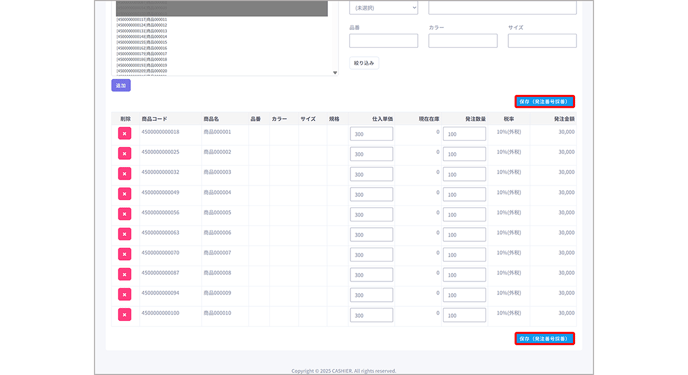Focus the カラー filter field
This screenshot has height=375, width=688.
pos(463,41)
